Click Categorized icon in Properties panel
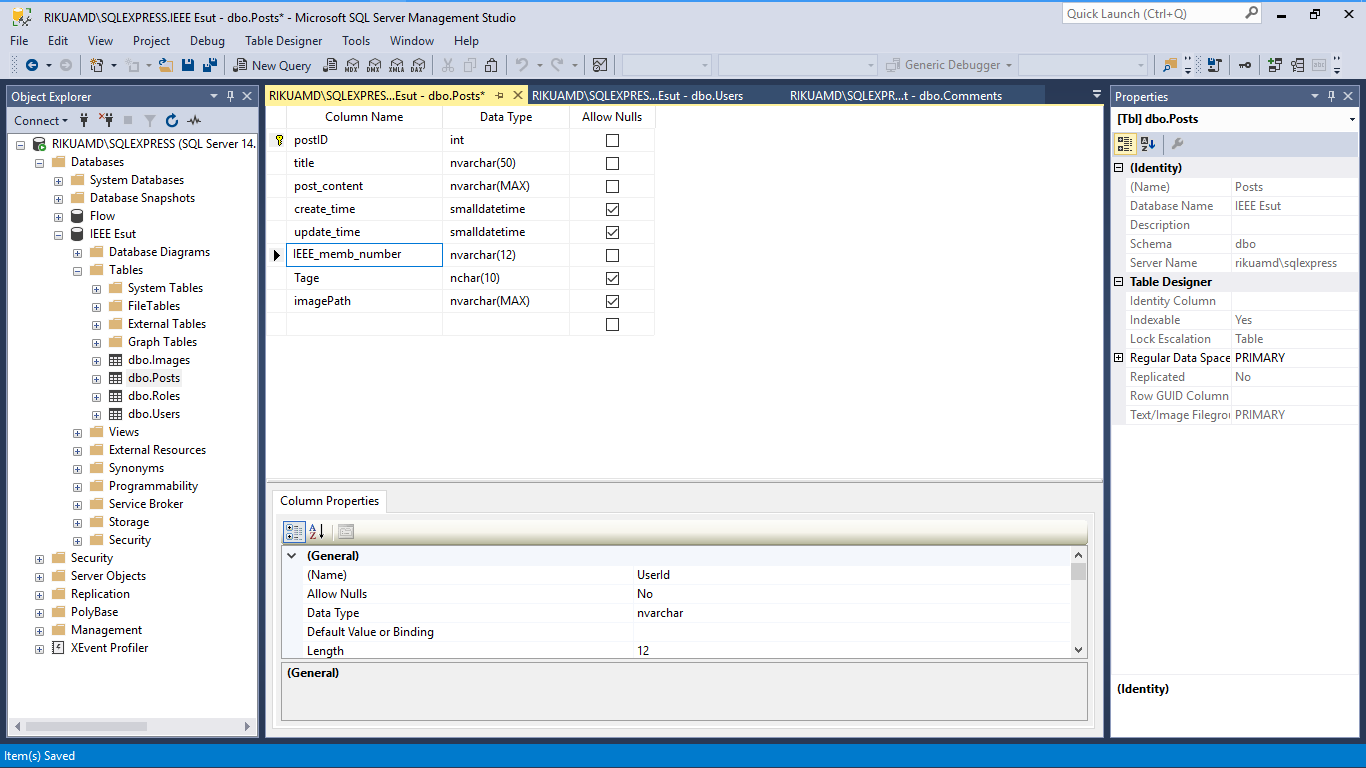This screenshot has width=1366, height=768. coord(1126,144)
